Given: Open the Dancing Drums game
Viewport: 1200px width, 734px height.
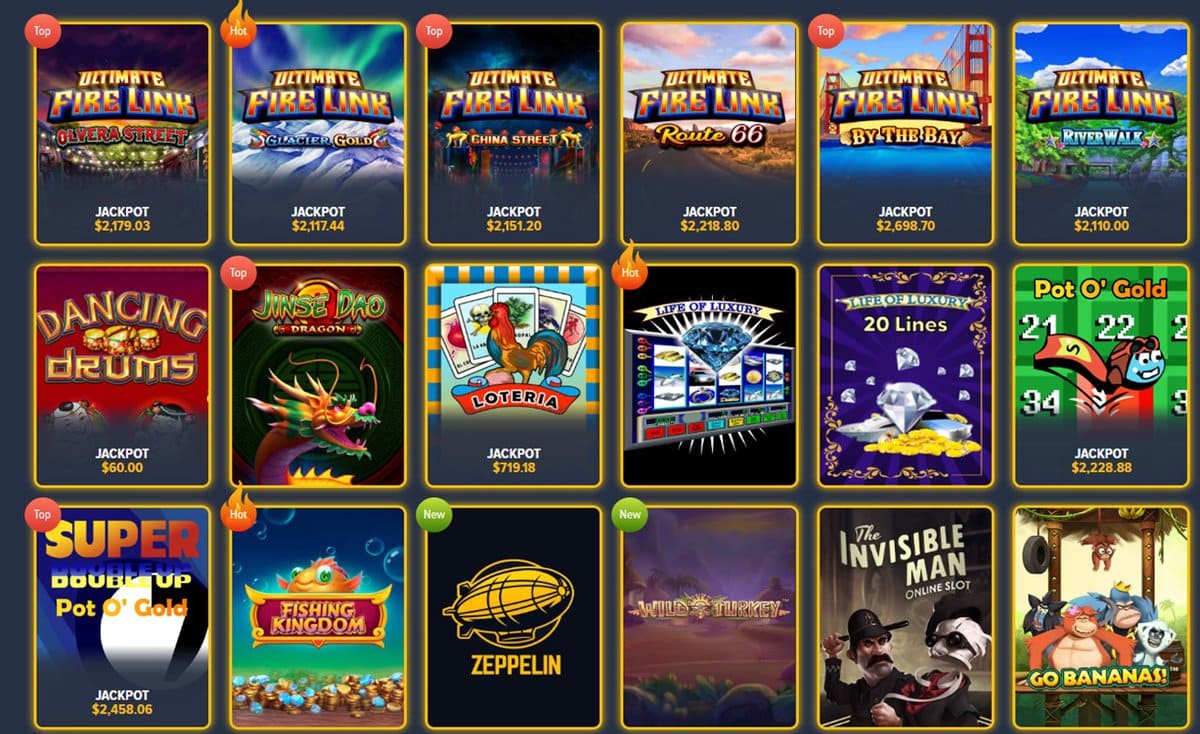Looking at the screenshot, I should 122,376.
